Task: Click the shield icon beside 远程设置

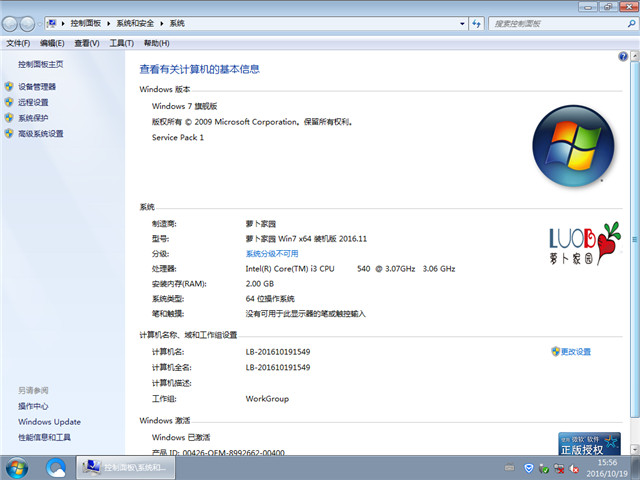Action: pyautogui.click(x=9, y=102)
